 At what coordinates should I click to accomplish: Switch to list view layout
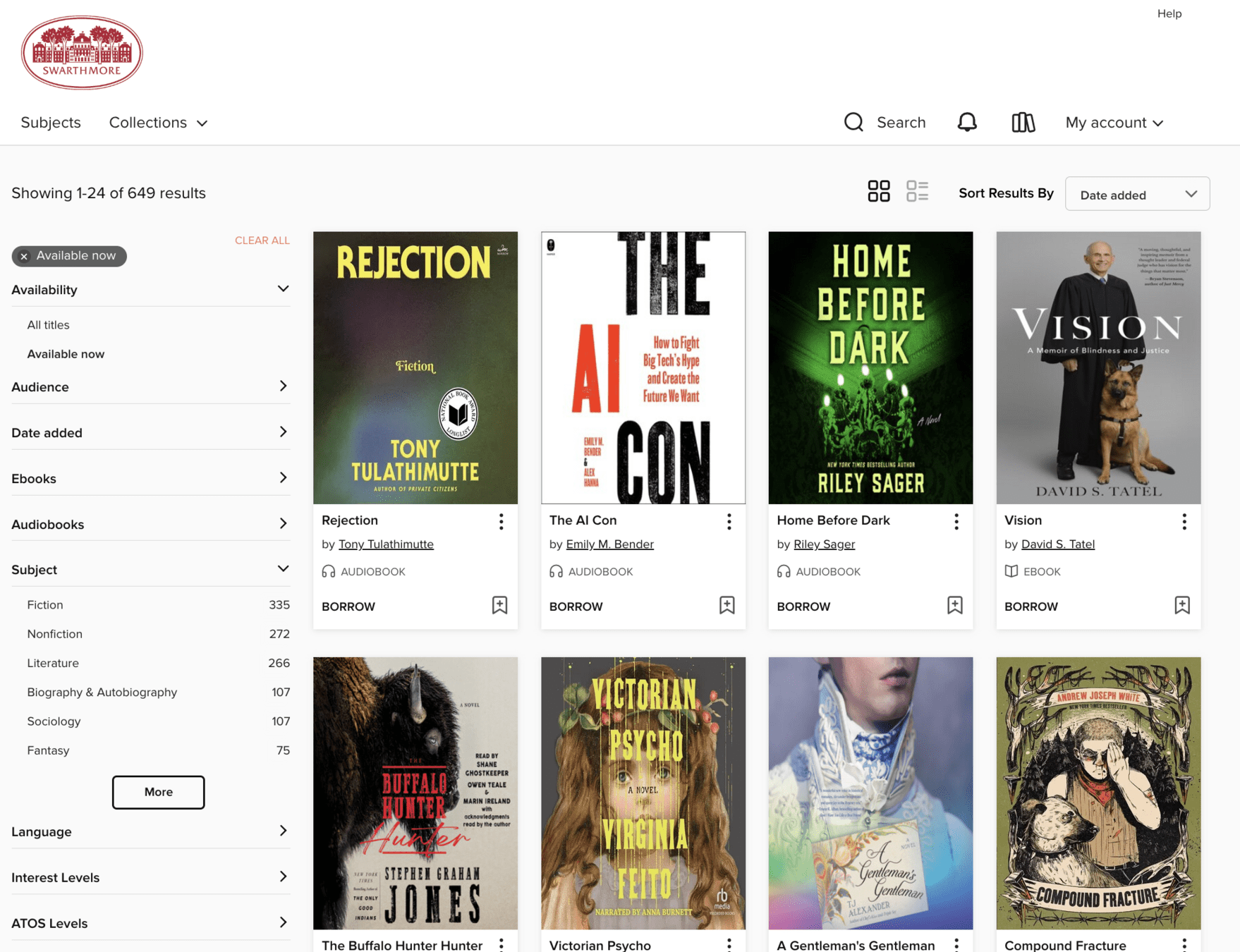point(917,191)
